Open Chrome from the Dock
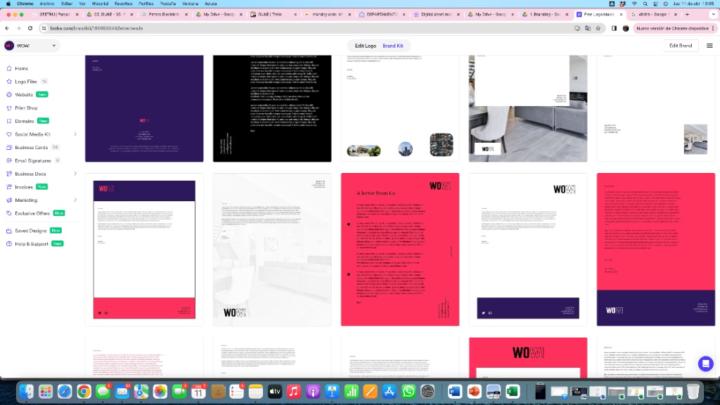The width and height of the screenshot is (720, 405). [x=84, y=392]
